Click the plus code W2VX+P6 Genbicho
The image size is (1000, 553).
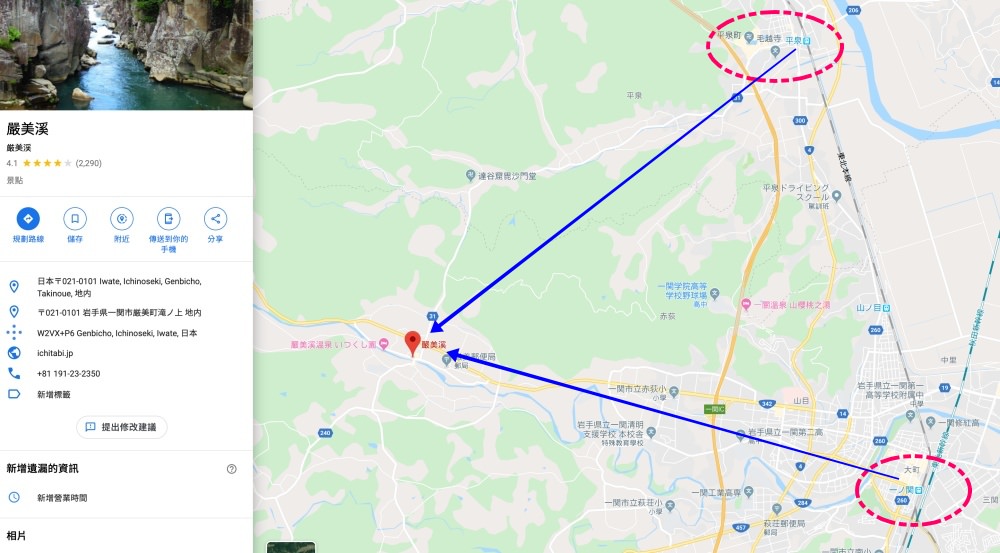[117, 333]
